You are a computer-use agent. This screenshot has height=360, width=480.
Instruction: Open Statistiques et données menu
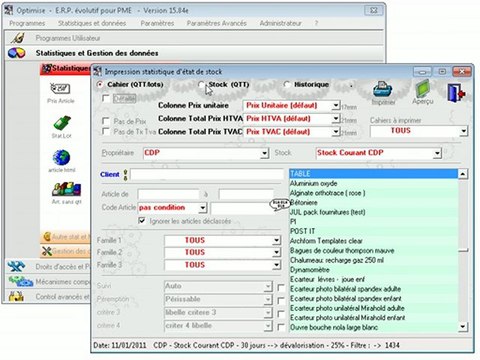coord(92,23)
